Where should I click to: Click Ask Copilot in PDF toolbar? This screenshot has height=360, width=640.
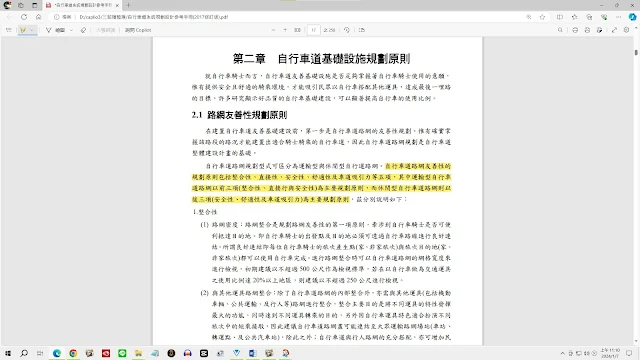click(138, 30)
